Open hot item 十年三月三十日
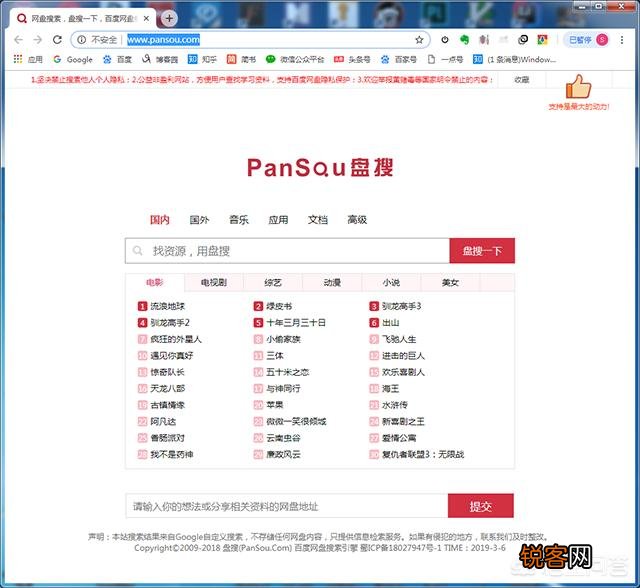 coord(296,323)
